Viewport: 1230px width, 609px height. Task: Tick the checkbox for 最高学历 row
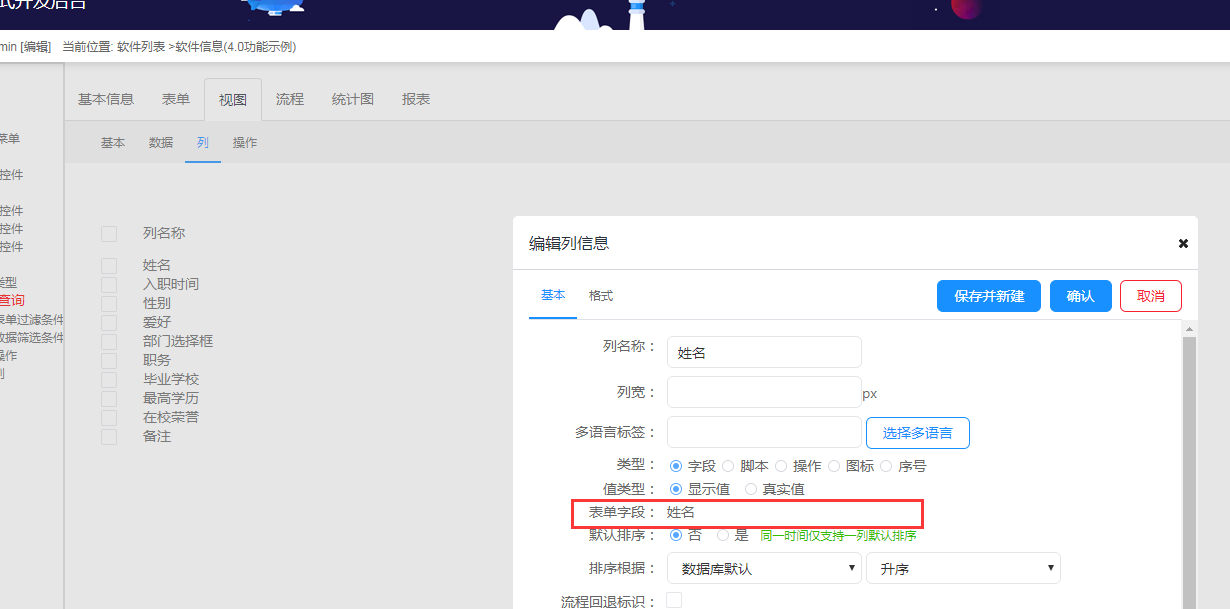[x=109, y=398]
